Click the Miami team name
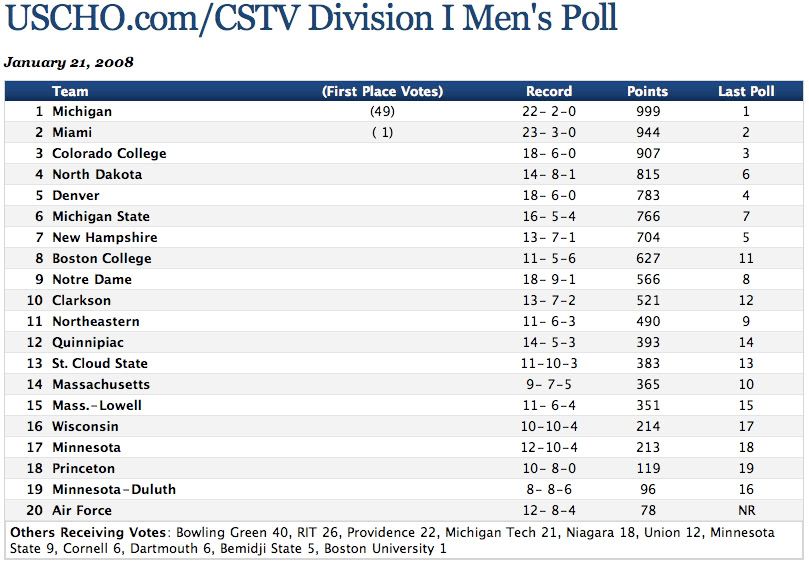This screenshot has width=809, height=564. click(72, 133)
